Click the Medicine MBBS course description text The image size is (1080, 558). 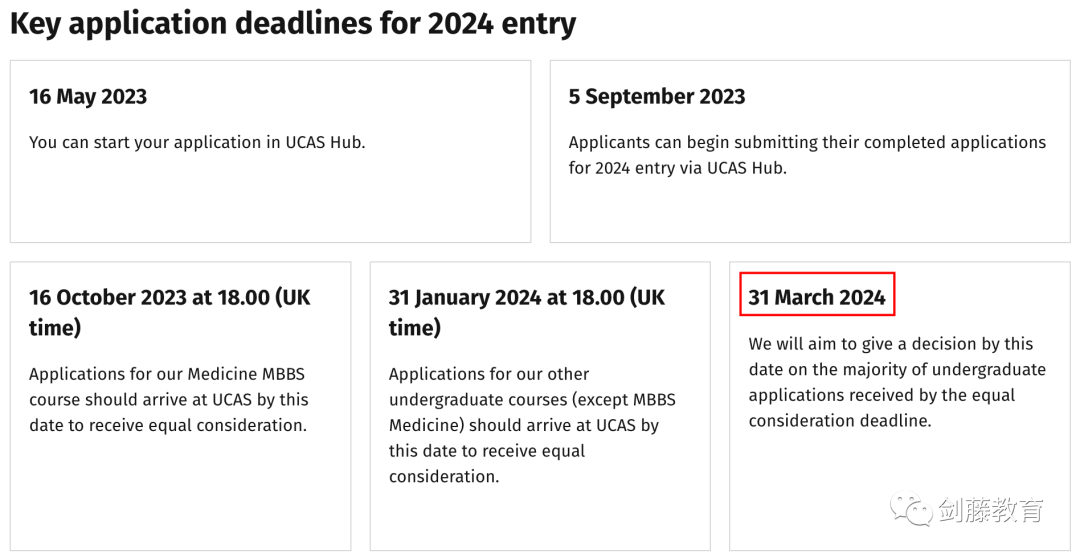point(169,400)
